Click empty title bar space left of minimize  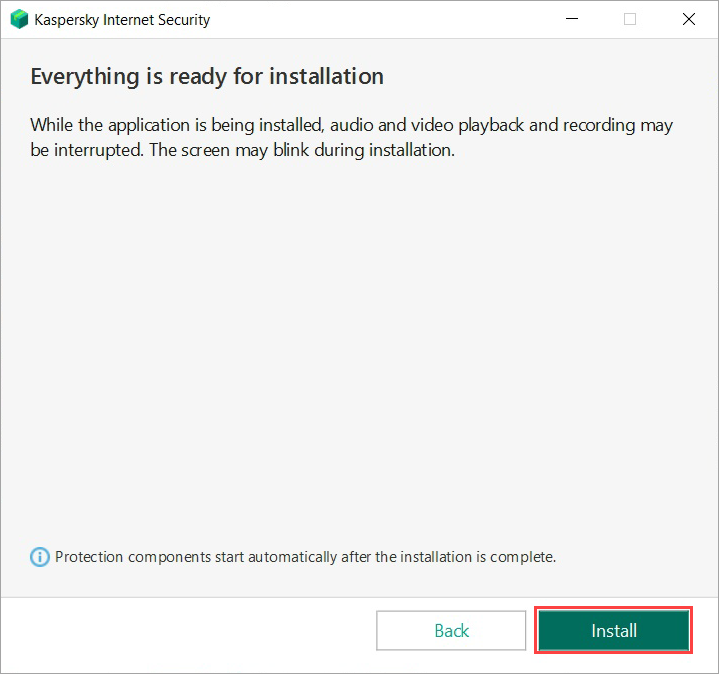(x=400, y=19)
